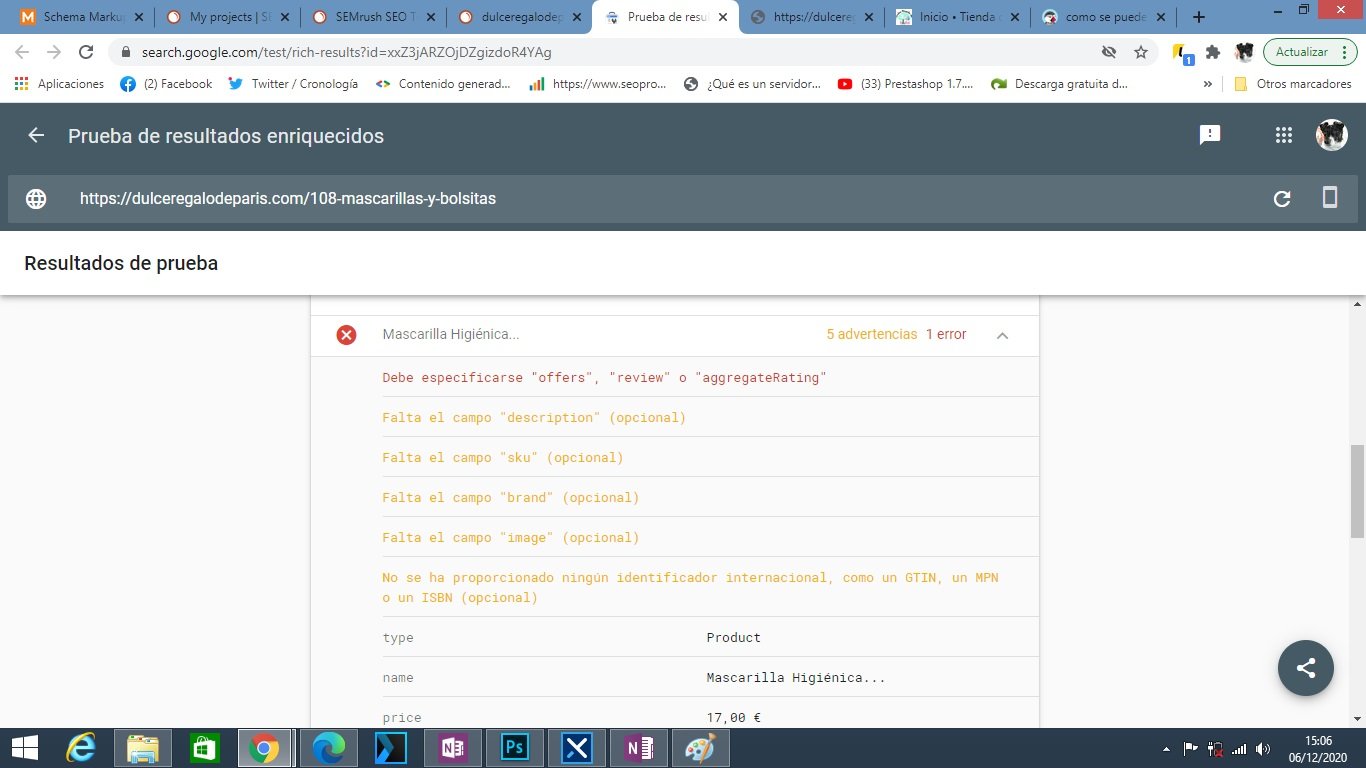This screenshot has width=1366, height=768.
Task: Click the '1 error' count
Action: pyautogui.click(x=946, y=335)
